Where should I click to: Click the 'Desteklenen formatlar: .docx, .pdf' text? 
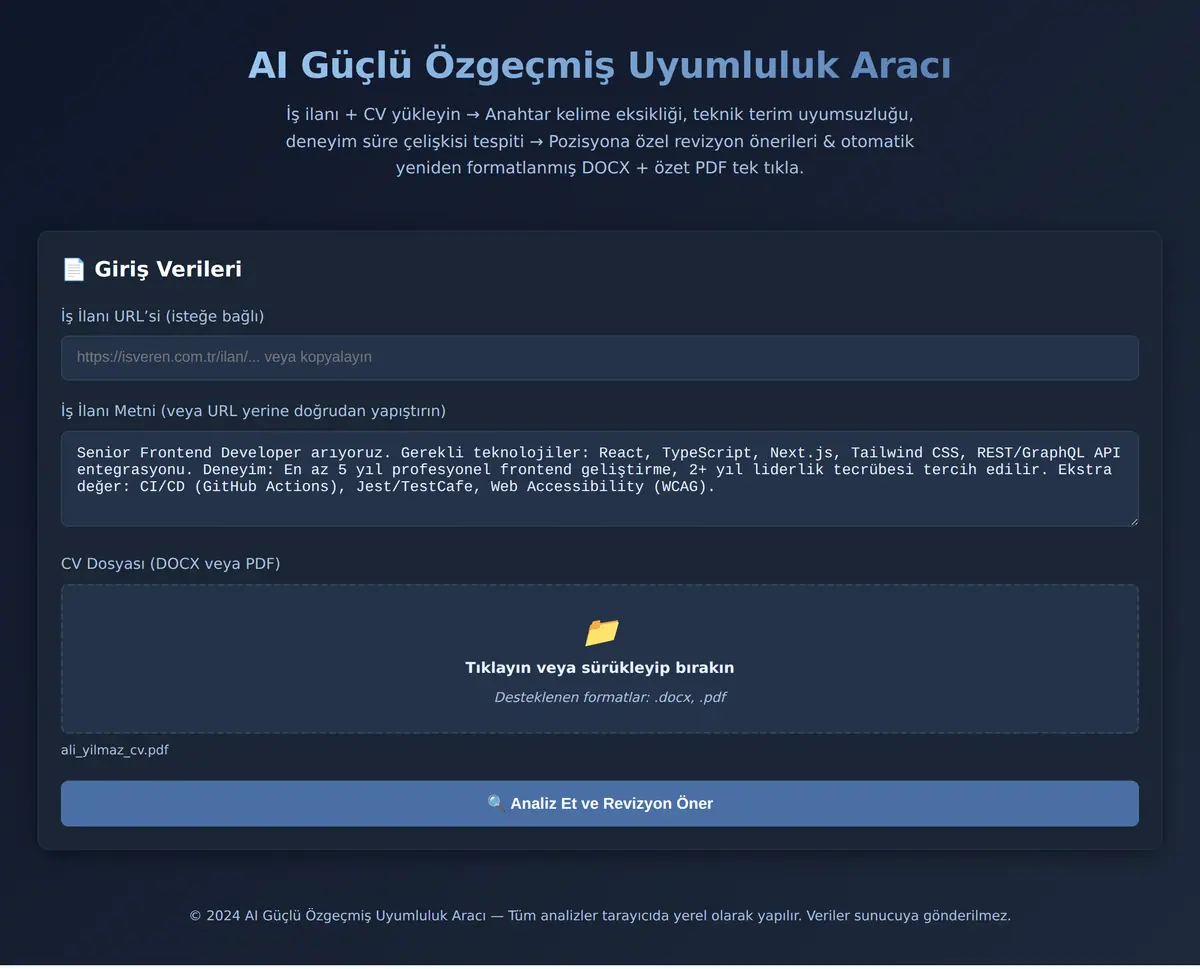coord(610,697)
